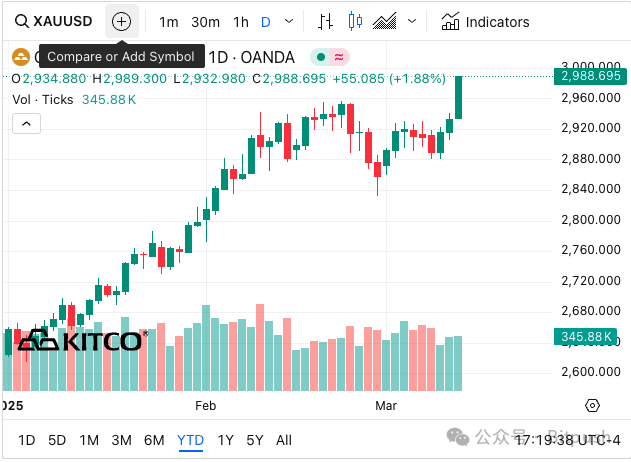Viewport: 631px width, 462px height.
Task: Click the gold symbol logo icon
Action: pyautogui.click(x=18, y=58)
